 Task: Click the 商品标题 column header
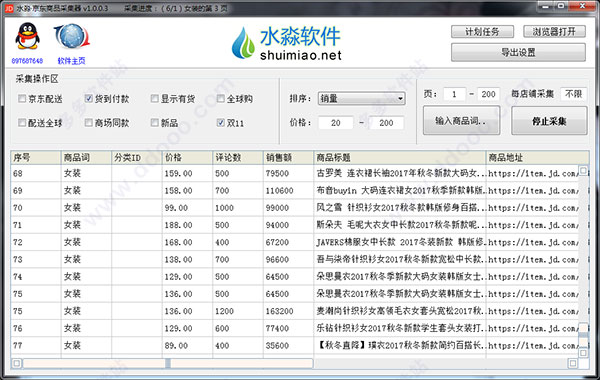click(x=399, y=158)
